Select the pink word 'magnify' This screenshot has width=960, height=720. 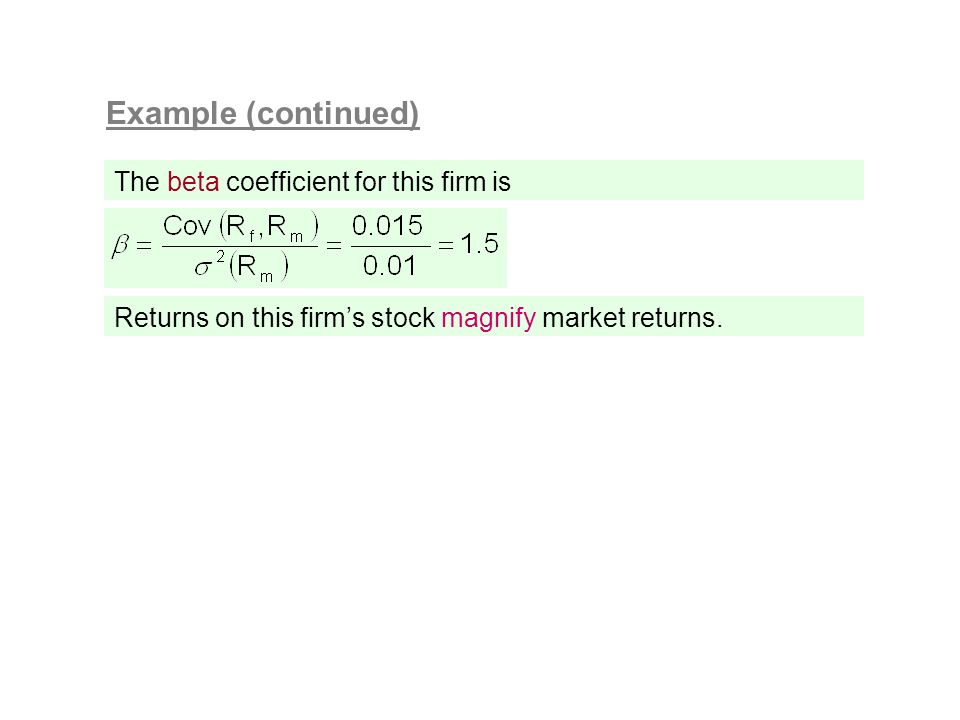488,318
